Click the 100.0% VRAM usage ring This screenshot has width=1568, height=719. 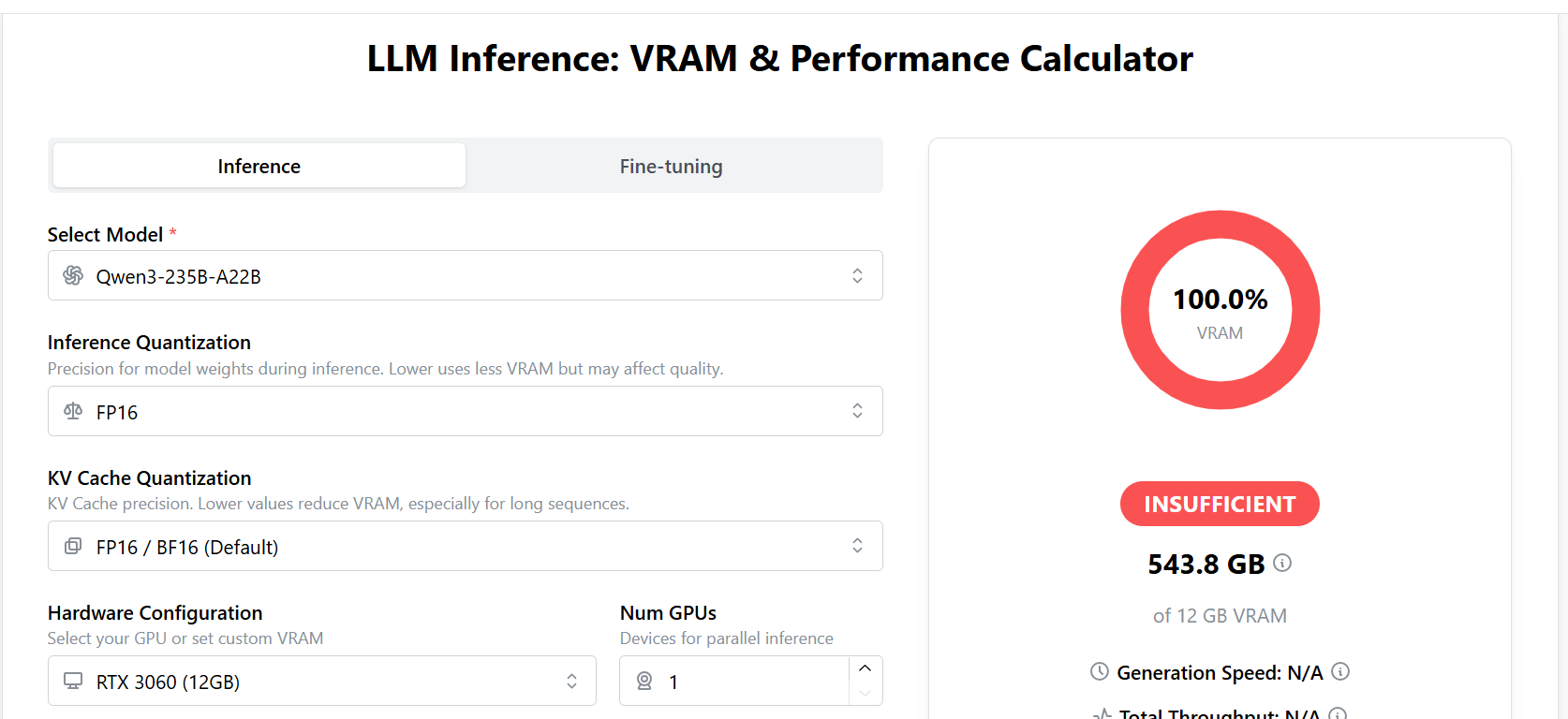point(1220,310)
